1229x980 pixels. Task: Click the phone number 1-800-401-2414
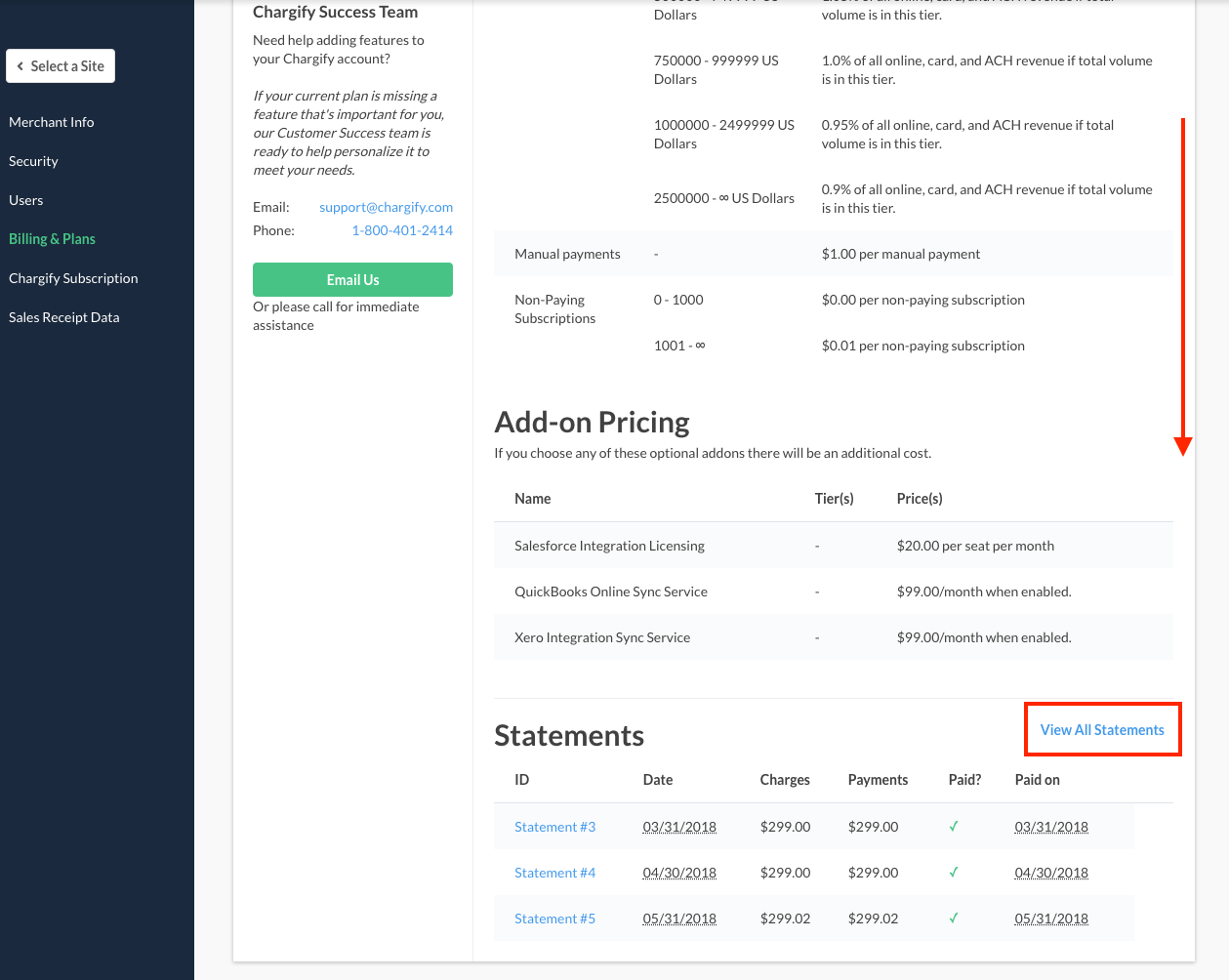point(402,230)
